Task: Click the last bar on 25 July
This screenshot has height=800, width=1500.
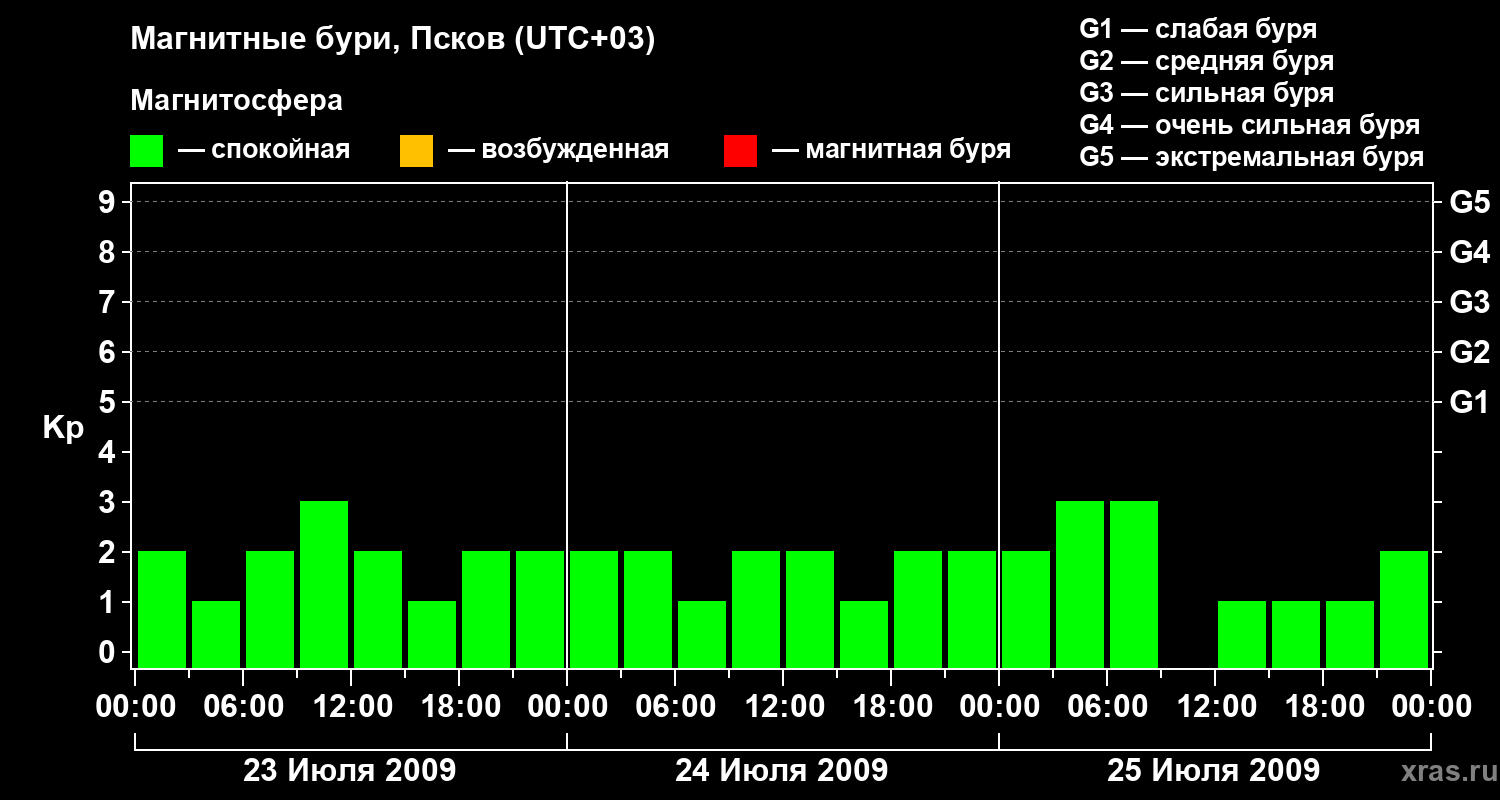Action: [1404, 609]
